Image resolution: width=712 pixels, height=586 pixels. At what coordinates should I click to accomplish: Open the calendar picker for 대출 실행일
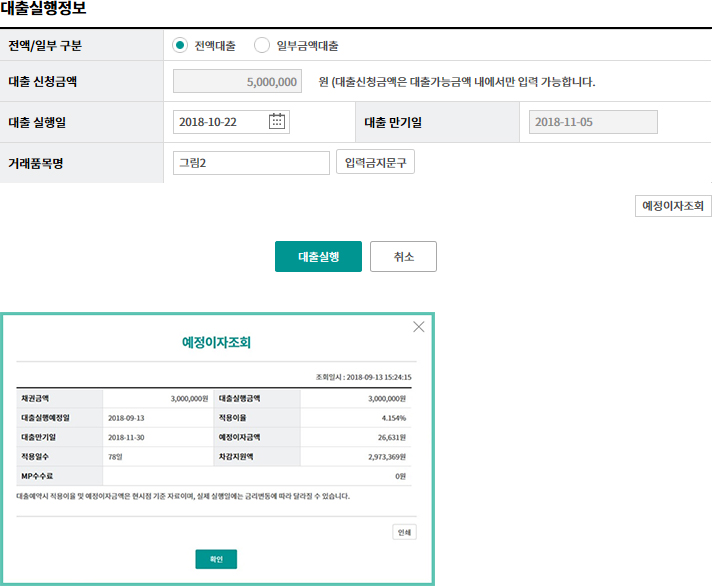(277, 122)
